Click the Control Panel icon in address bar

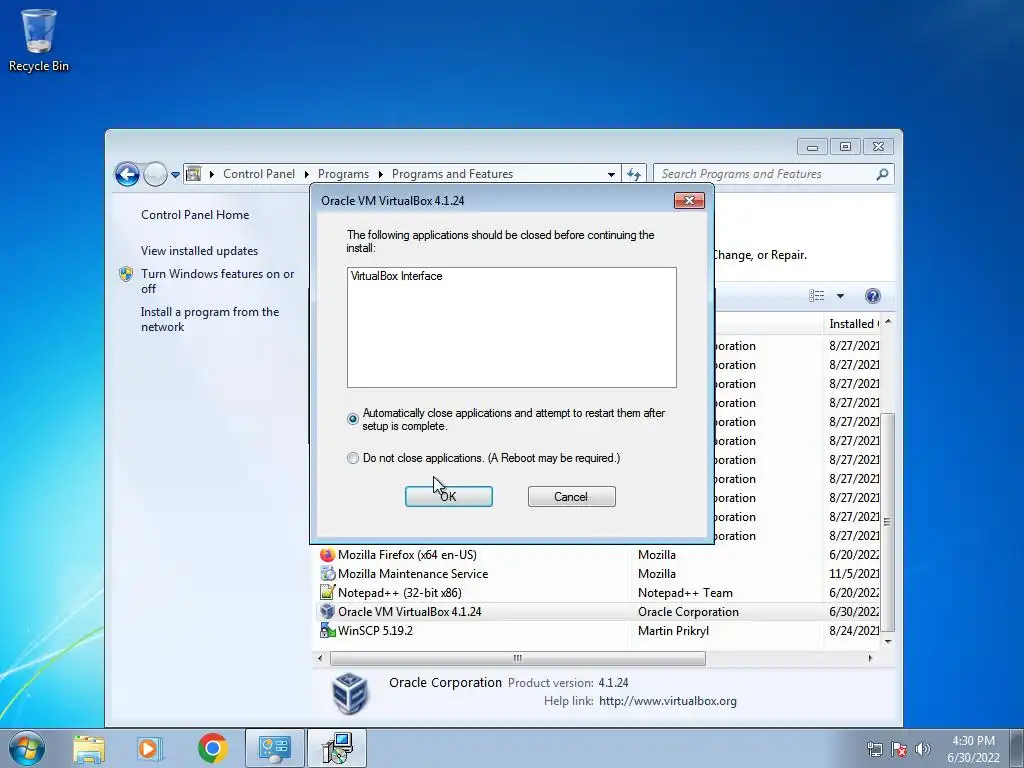pos(194,174)
